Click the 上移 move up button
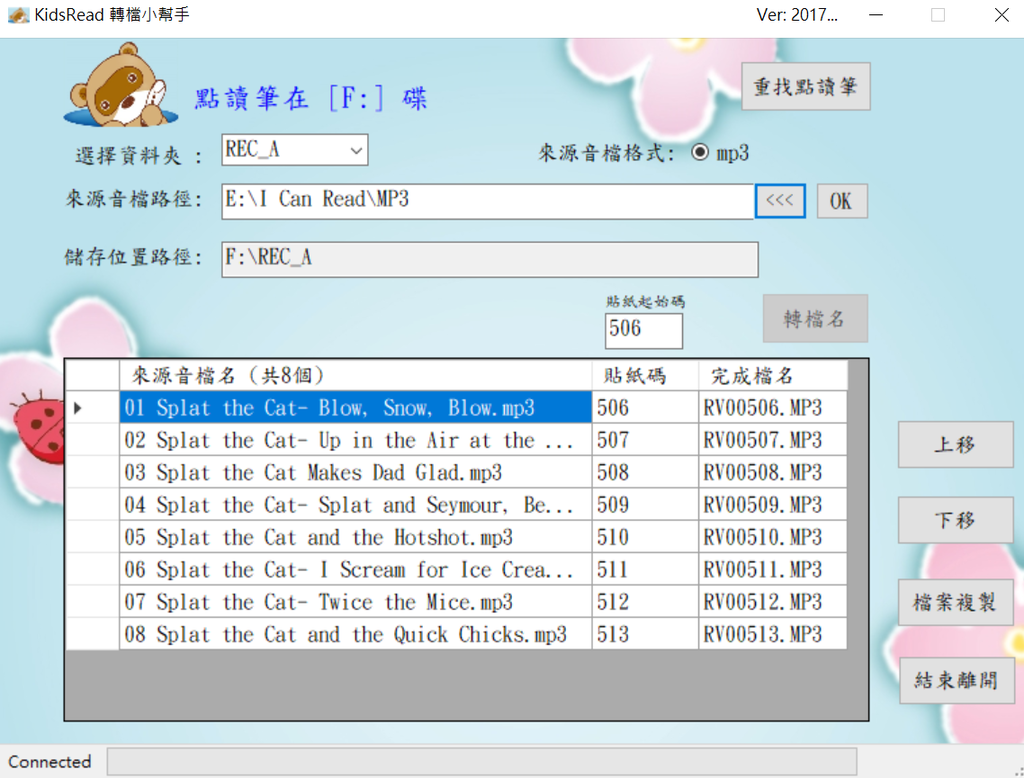The width and height of the screenshot is (1024, 778). 955,444
